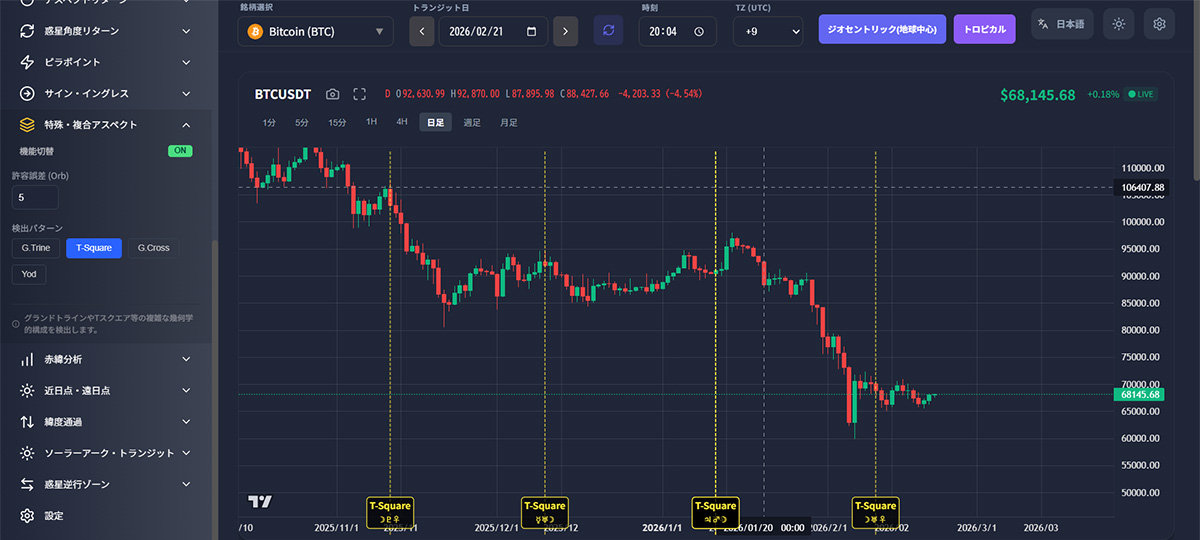1200x540 pixels.
Task: Expand the 赤緯分析 section
Action: coord(106,359)
